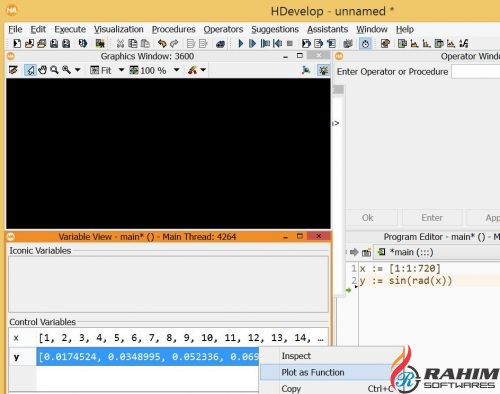Click the icon left of the lightbulb
The width and height of the screenshot is (500, 394).
click(306, 70)
